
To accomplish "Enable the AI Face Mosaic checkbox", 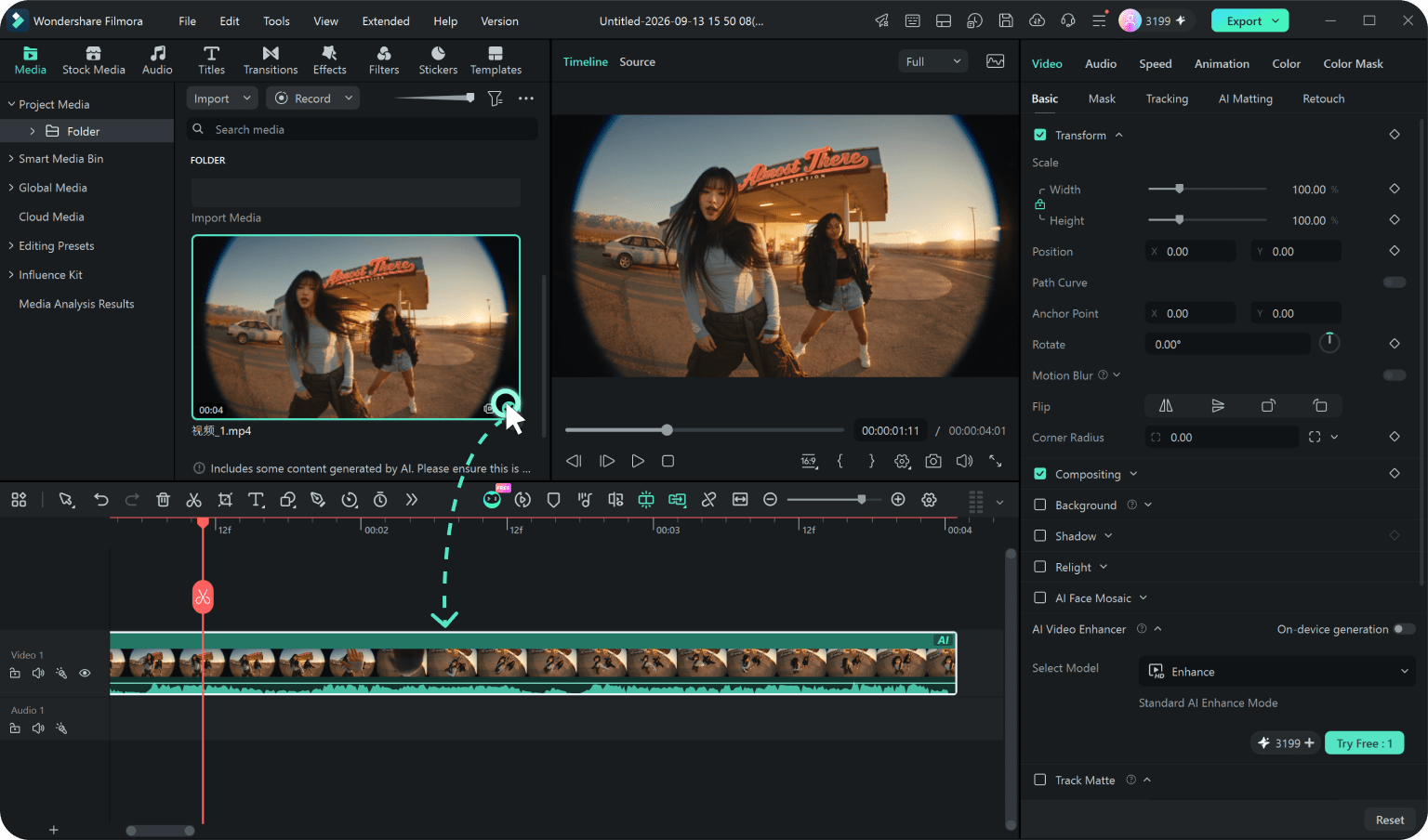I will [x=1040, y=597].
